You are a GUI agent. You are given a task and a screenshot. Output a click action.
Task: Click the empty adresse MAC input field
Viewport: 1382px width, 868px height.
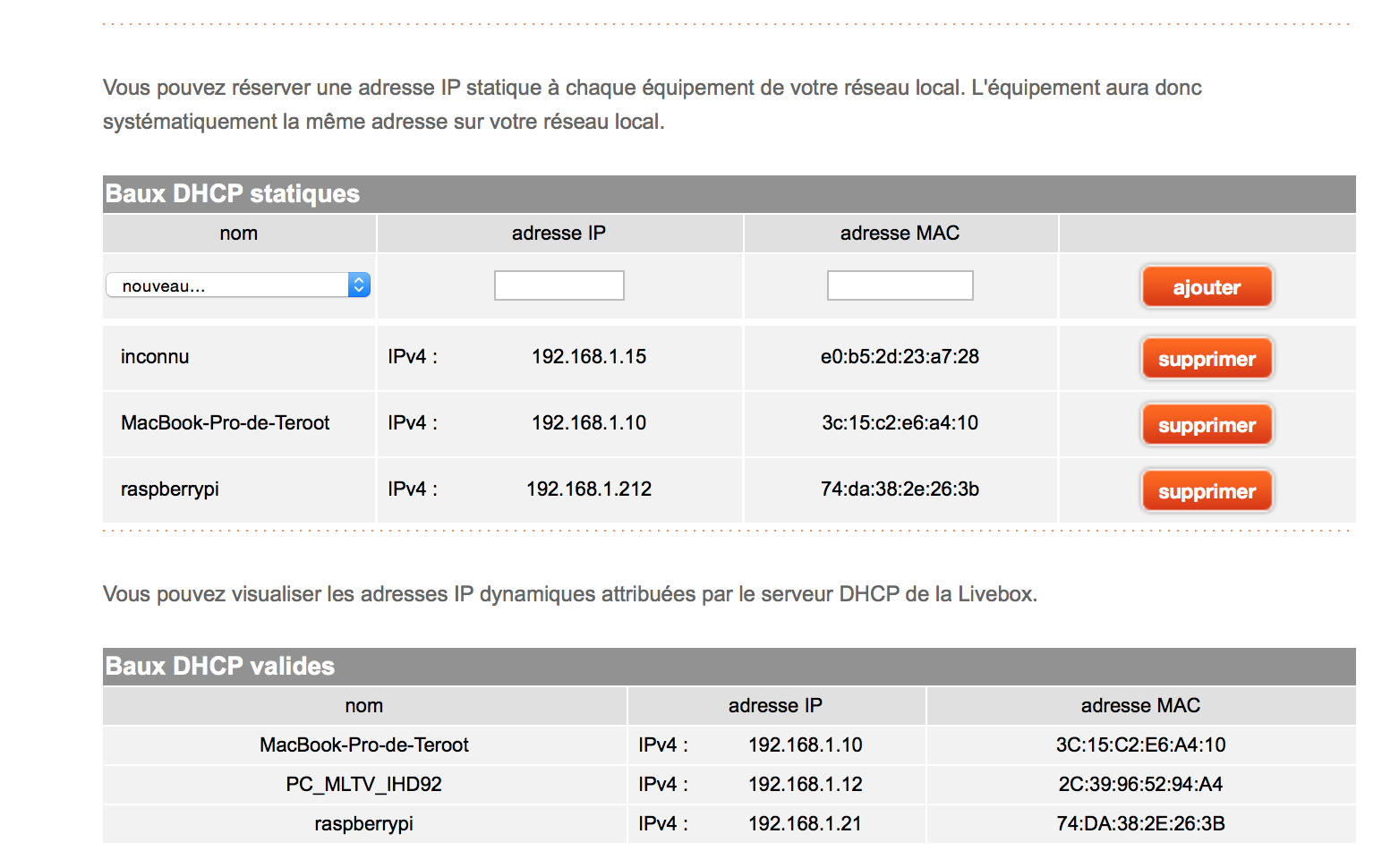tap(900, 285)
